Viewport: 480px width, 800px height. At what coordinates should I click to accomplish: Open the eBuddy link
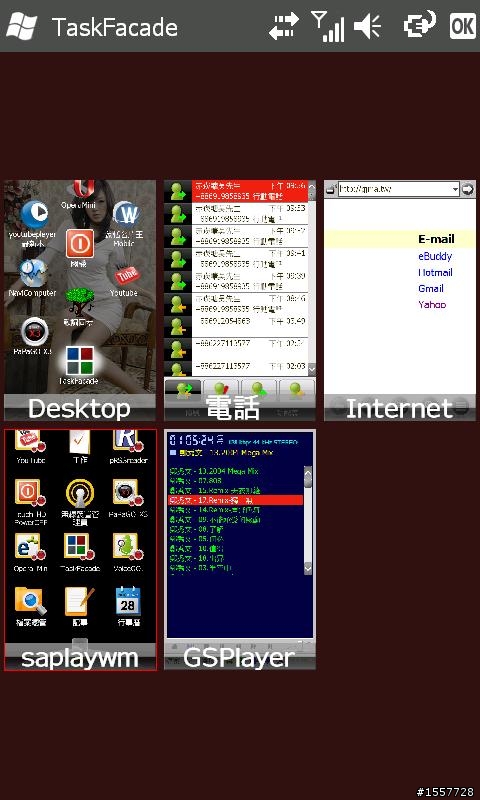[435, 256]
